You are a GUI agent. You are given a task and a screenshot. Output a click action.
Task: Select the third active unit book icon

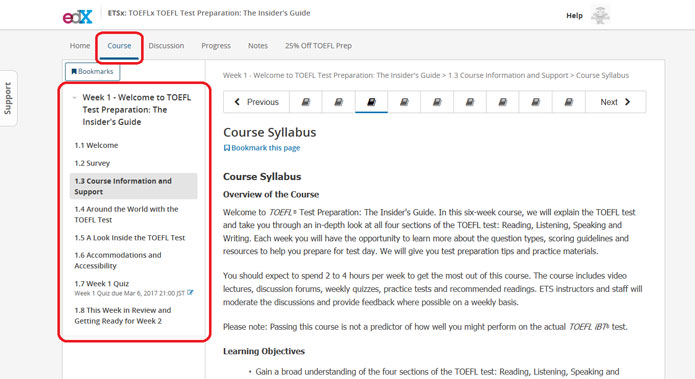click(371, 102)
